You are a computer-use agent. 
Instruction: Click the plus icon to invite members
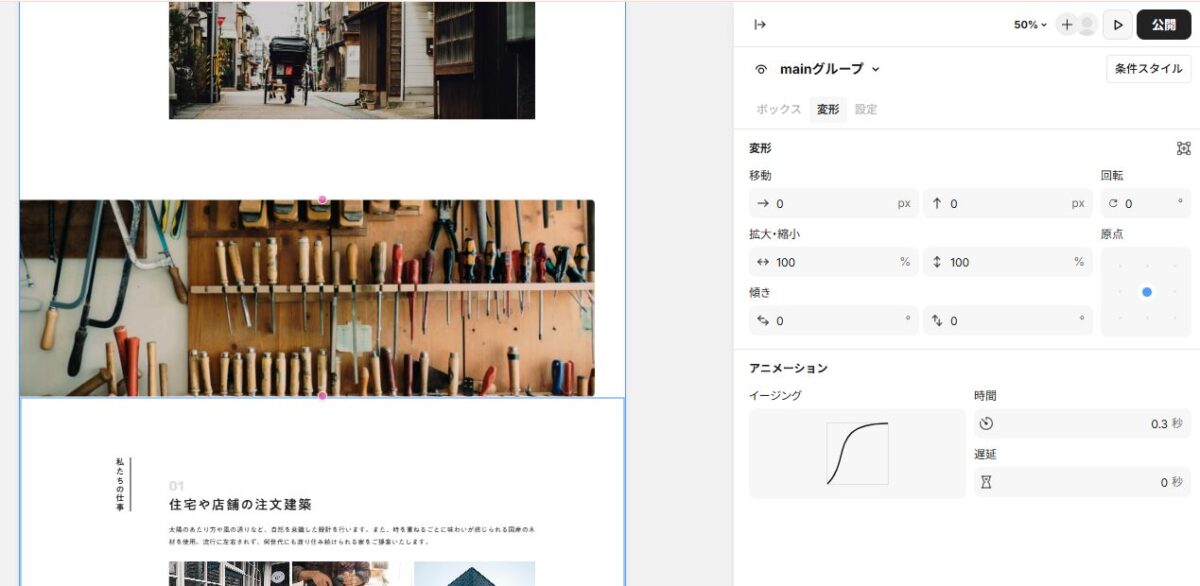[x=1066, y=24]
